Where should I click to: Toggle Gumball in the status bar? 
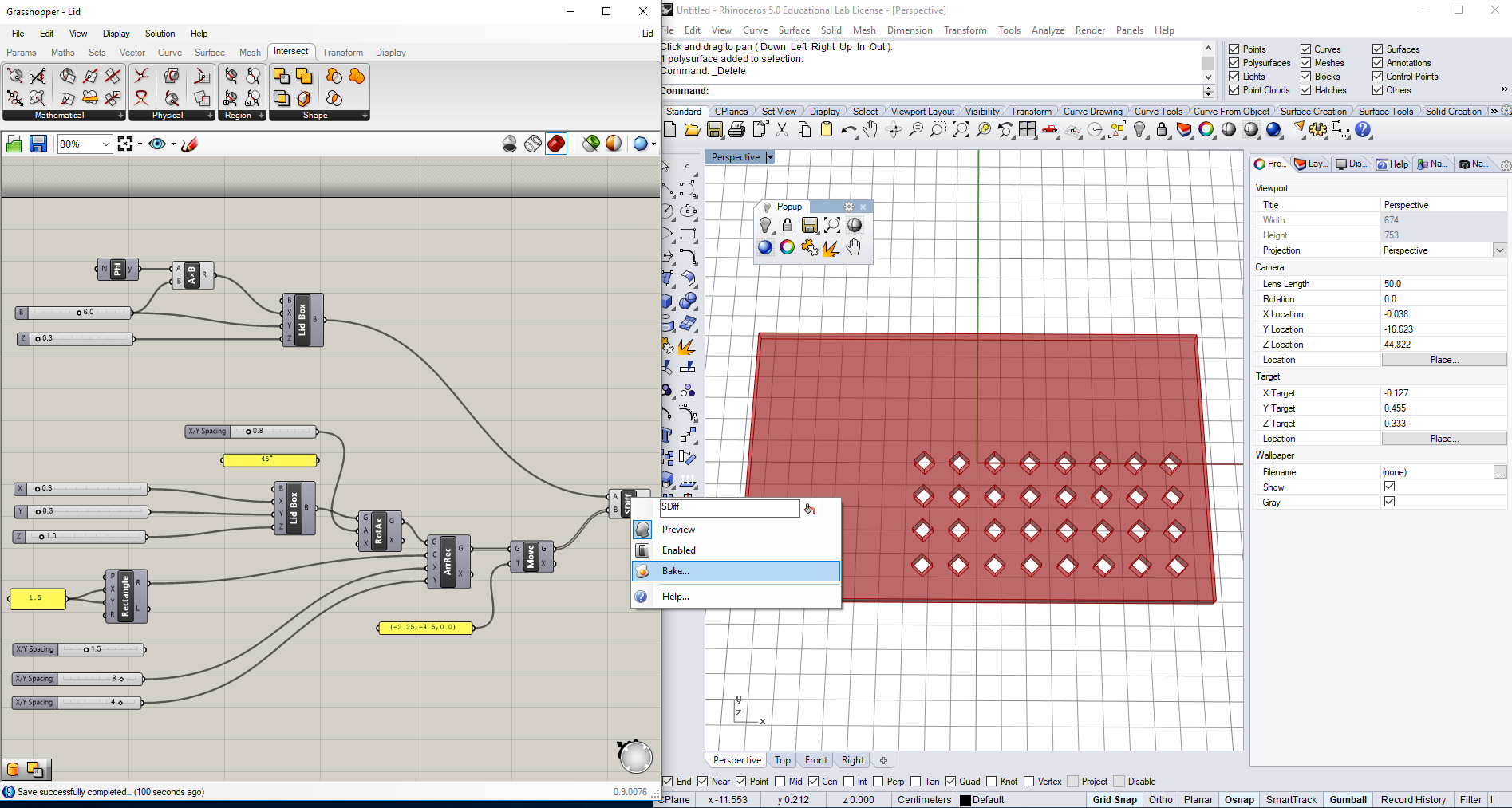[1348, 800]
